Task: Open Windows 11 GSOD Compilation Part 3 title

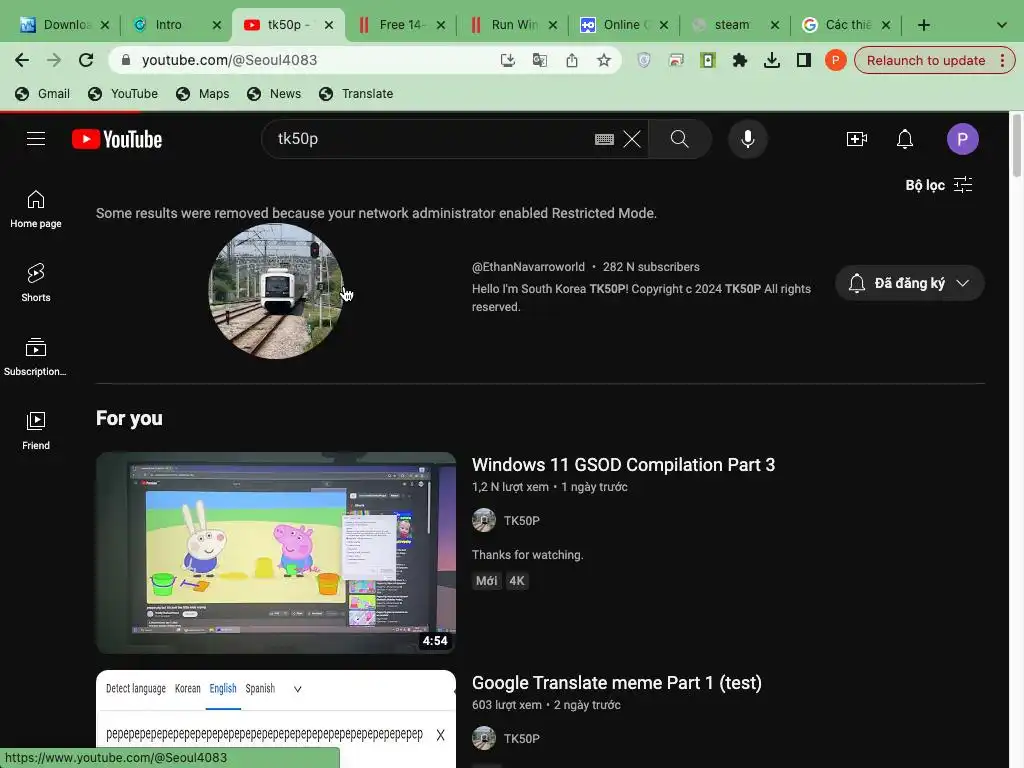Action: pyautogui.click(x=623, y=465)
